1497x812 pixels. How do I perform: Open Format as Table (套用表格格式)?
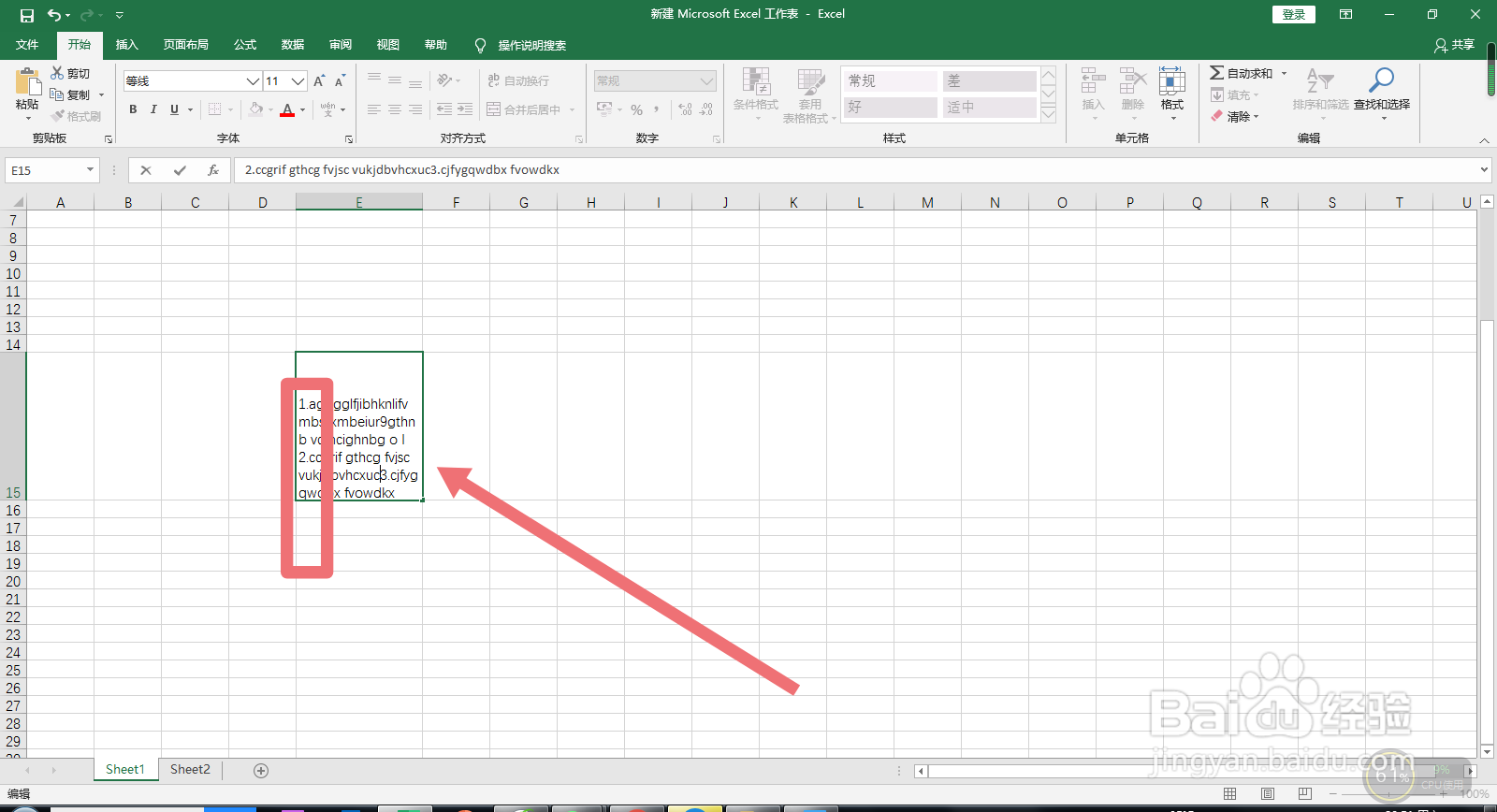tap(809, 94)
